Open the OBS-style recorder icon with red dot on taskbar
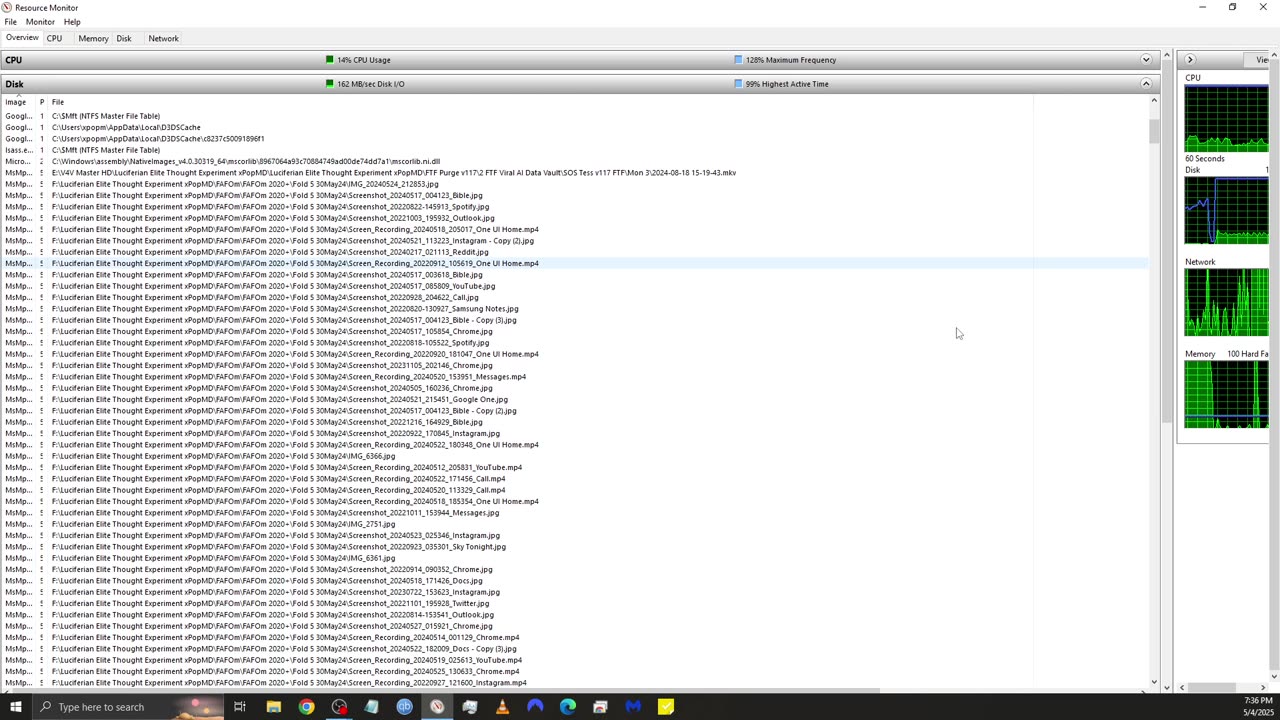1280x720 pixels. 339,707
